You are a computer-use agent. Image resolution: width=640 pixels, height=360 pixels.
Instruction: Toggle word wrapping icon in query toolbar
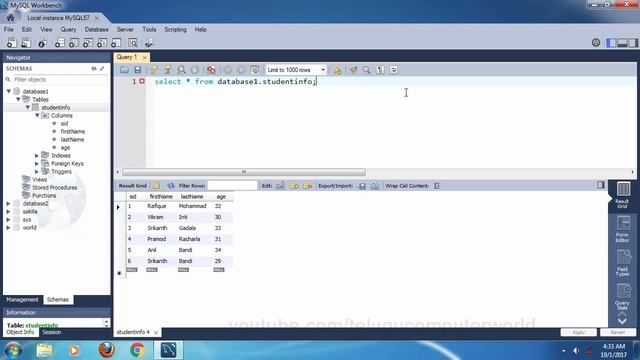click(393, 70)
